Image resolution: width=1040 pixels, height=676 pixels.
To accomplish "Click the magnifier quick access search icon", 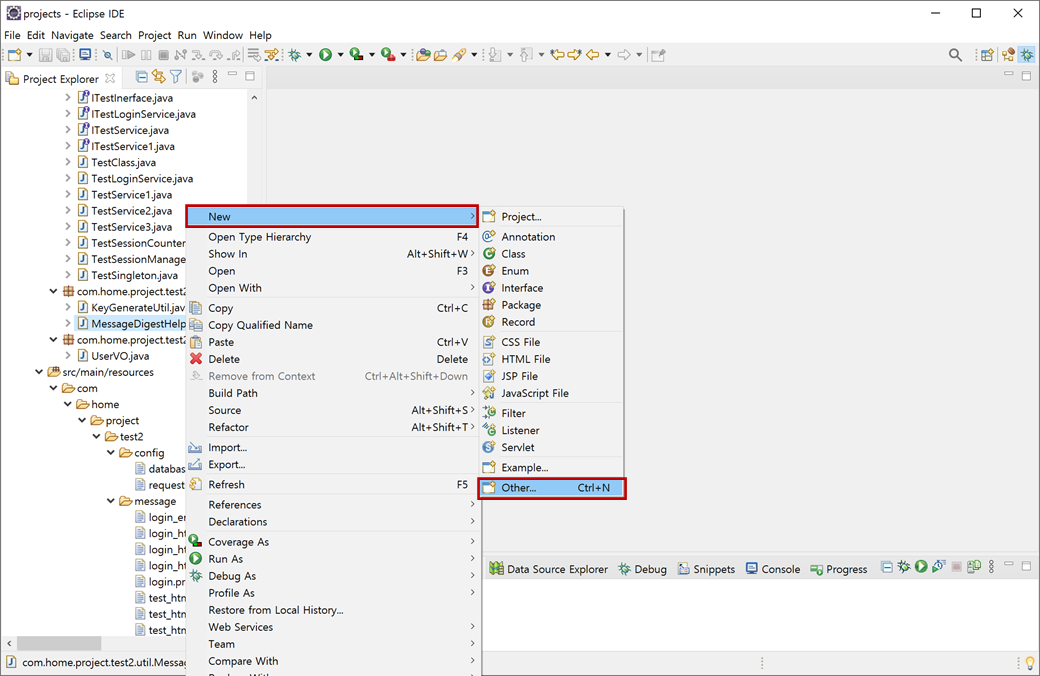I will pos(955,55).
